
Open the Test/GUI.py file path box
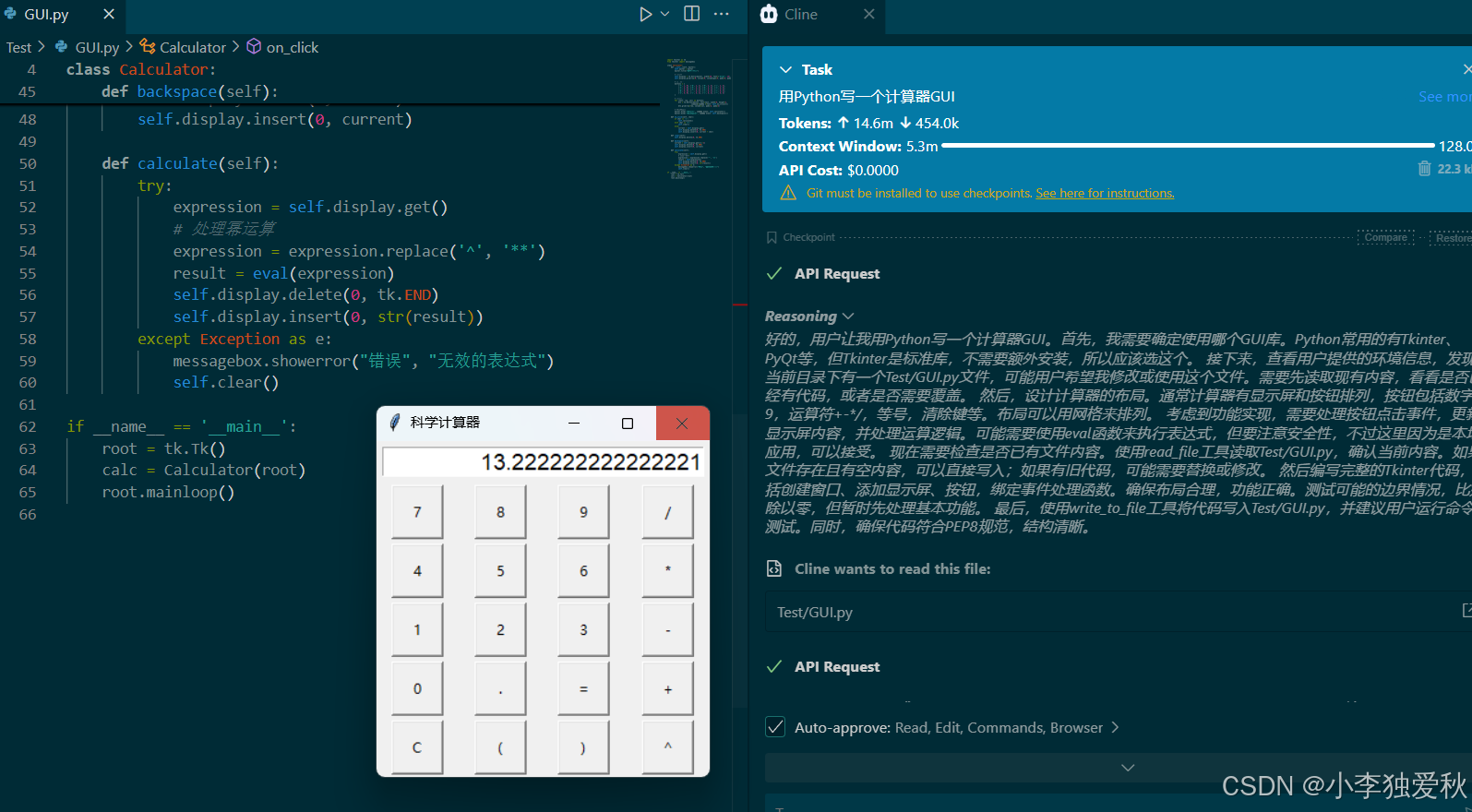tap(1119, 612)
